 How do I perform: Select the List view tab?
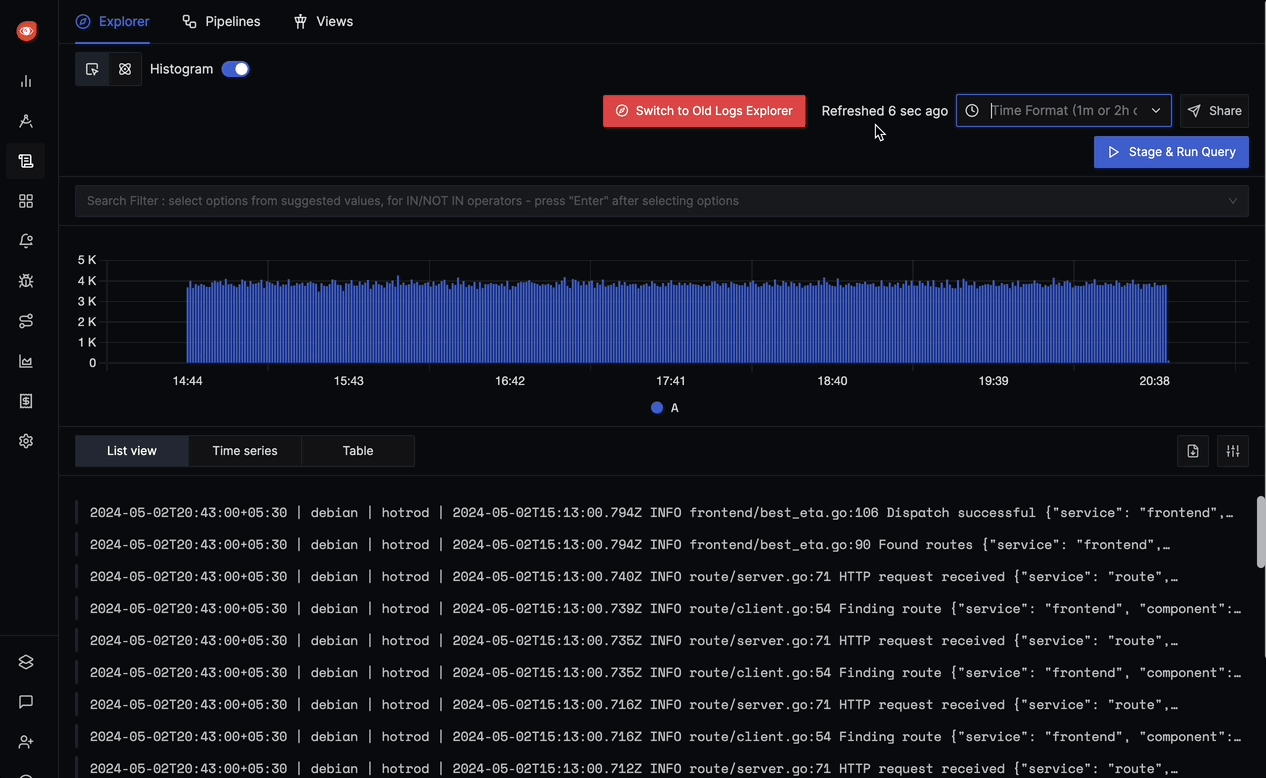132,451
